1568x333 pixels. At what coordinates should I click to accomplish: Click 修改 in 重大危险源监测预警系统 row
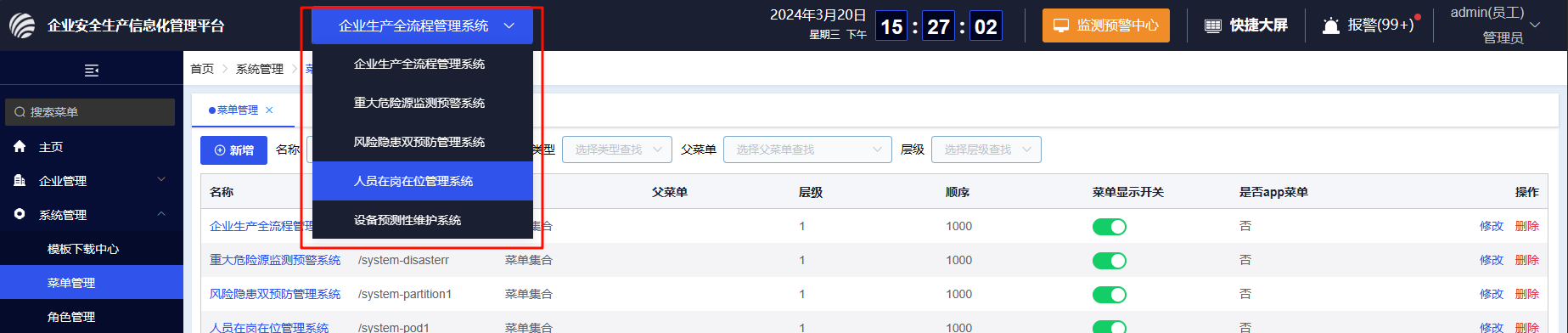1491,260
